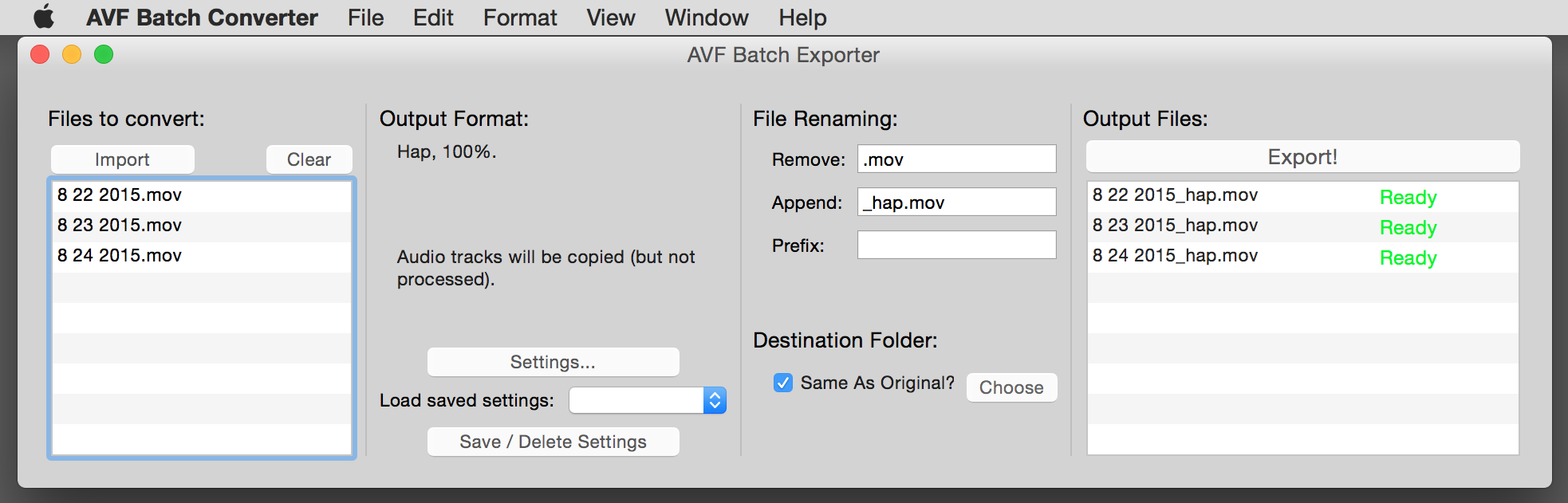Viewport: 1568px width, 503px height.
Task: Zoom the window with green button
Action: [x=104, y=54]
